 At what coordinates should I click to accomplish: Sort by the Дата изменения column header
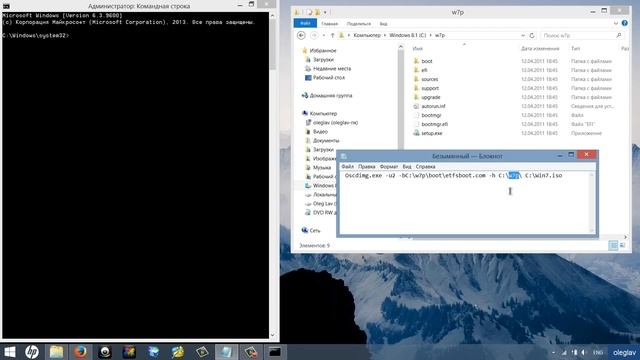click(x=540, y=49)
